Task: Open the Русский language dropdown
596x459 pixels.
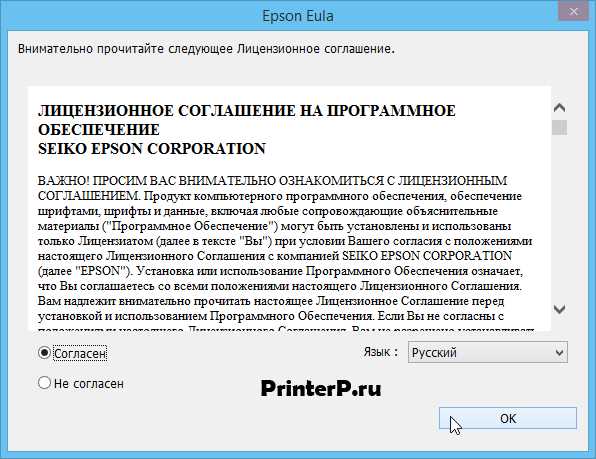Action: (488, 352)
